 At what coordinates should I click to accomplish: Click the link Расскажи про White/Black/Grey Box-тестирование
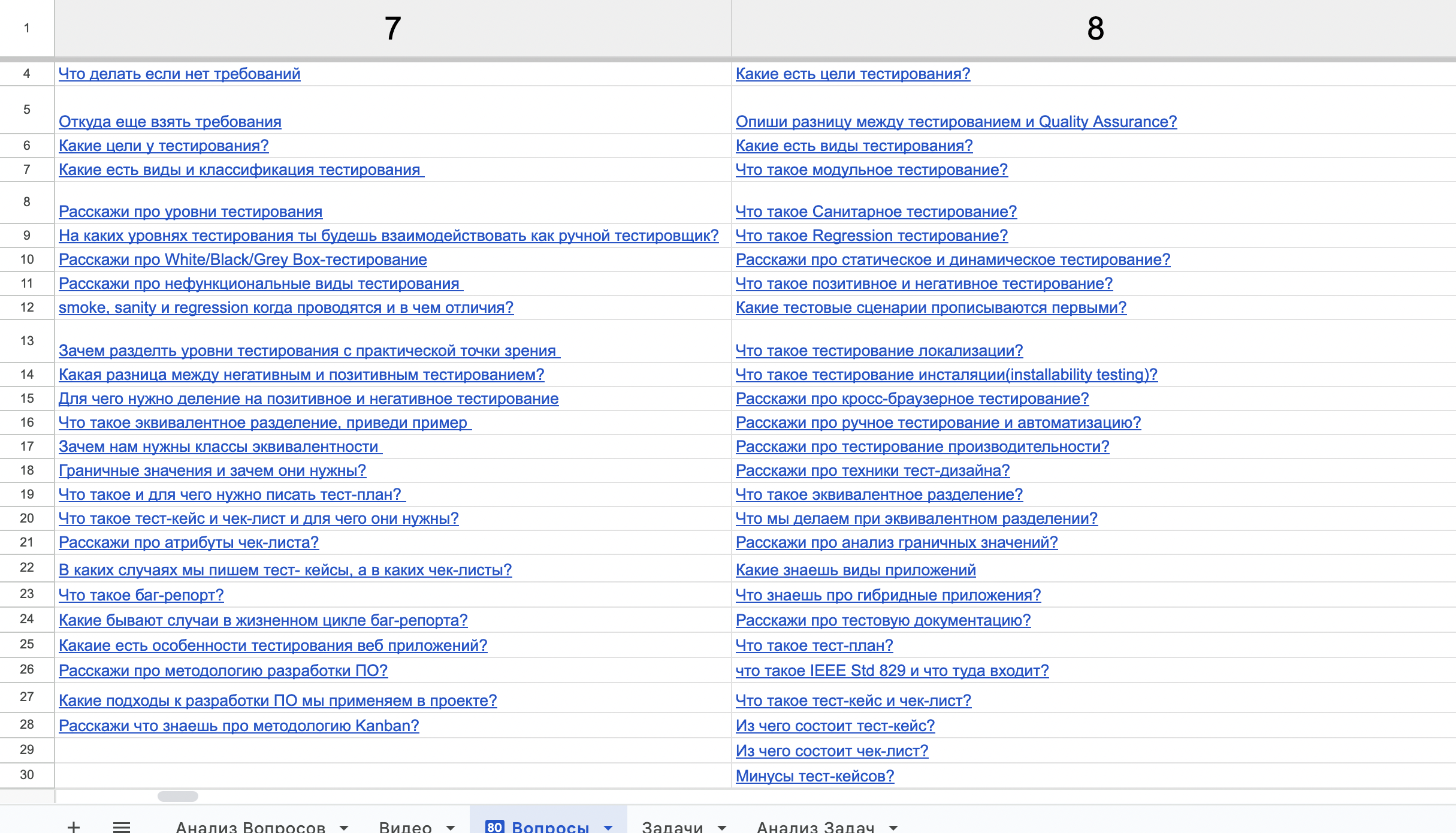pos(242,259)
